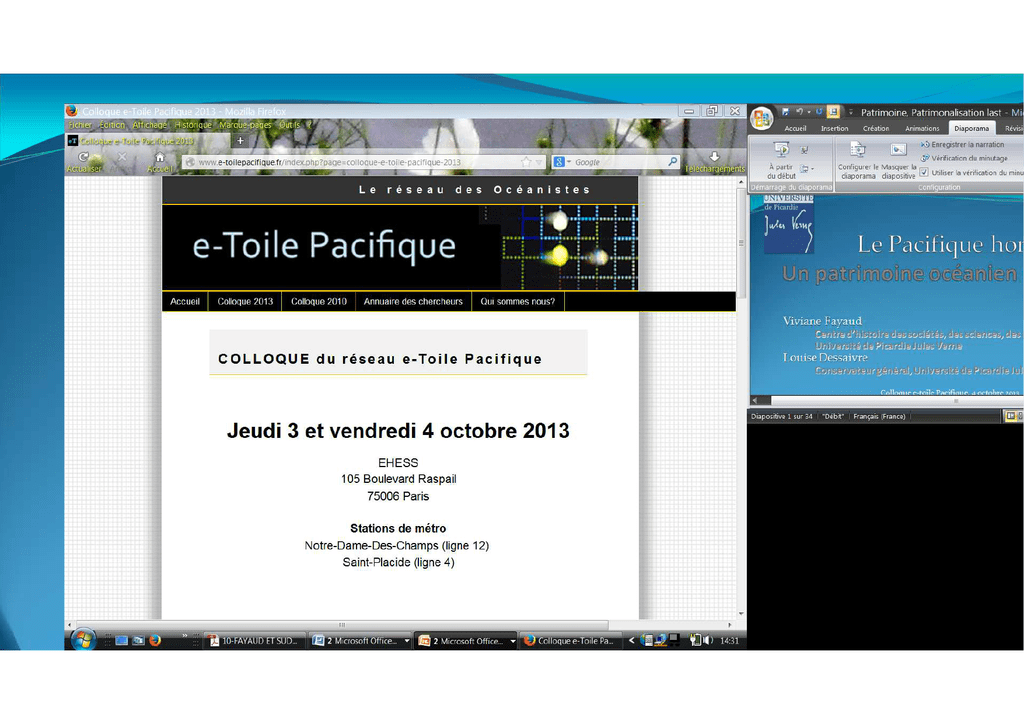Reload the page with Actualiser
This screenshot has height=724, width=1024.
pyautogui.click(x=84, y=158)
